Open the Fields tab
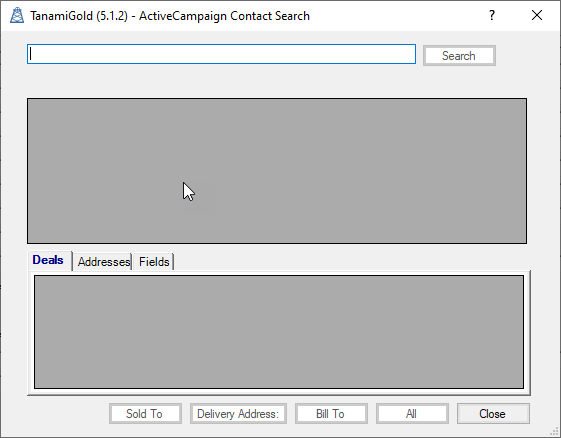Viewport: 561px width, 438px height. point(154,262)
